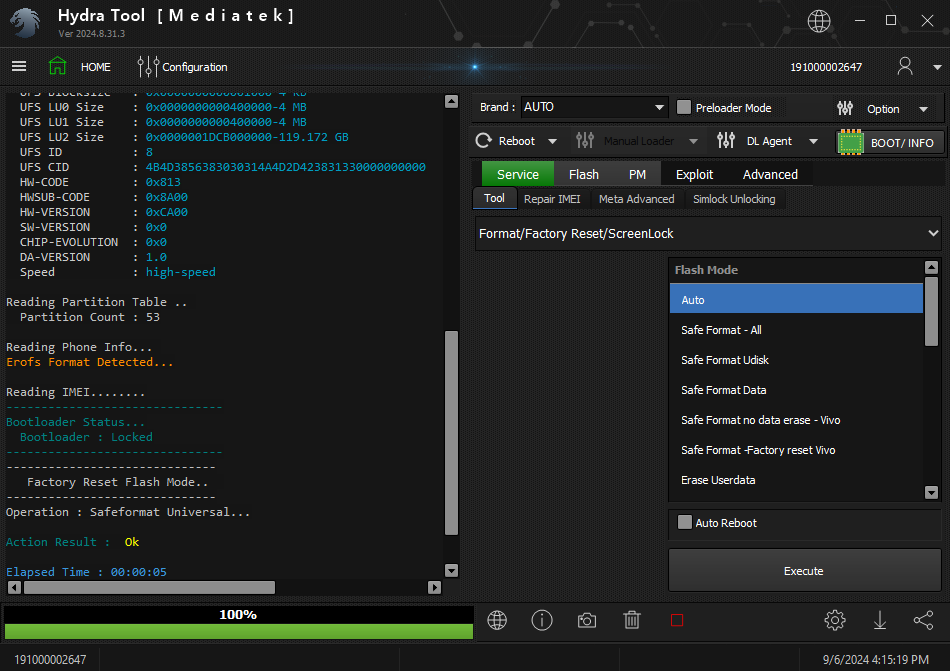Open the Brand AUTO dropdown
This screenshot has width=950, height=671.
(x=594, y=107)
